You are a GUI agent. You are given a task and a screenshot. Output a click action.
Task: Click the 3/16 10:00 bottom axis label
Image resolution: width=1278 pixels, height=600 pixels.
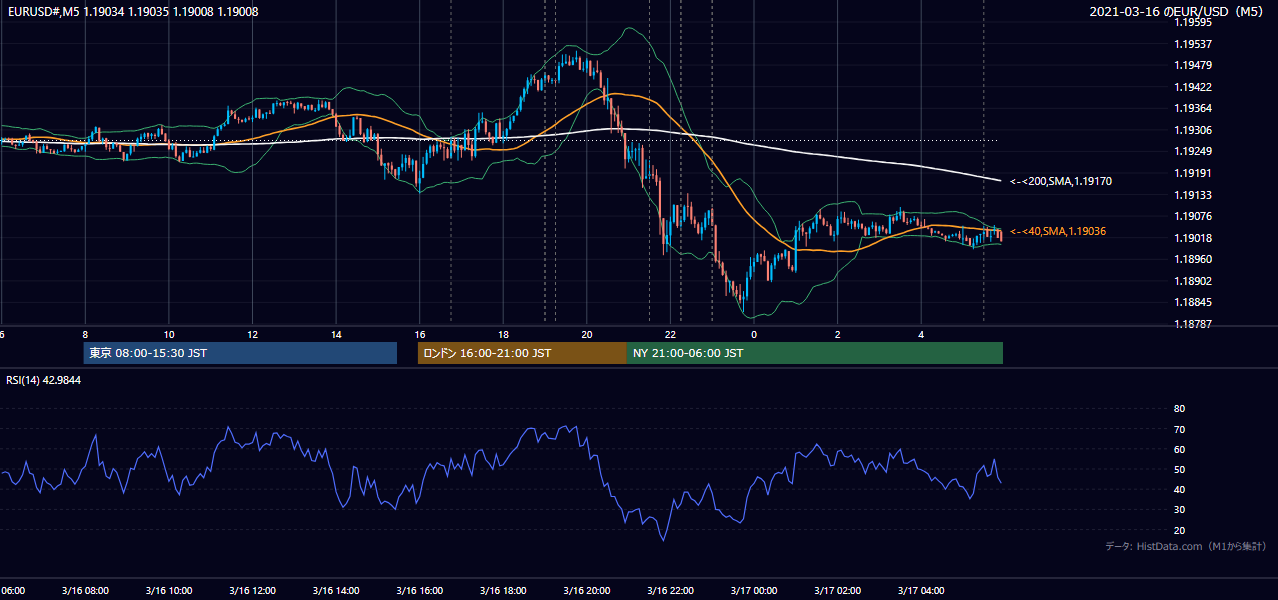[168, 590]
